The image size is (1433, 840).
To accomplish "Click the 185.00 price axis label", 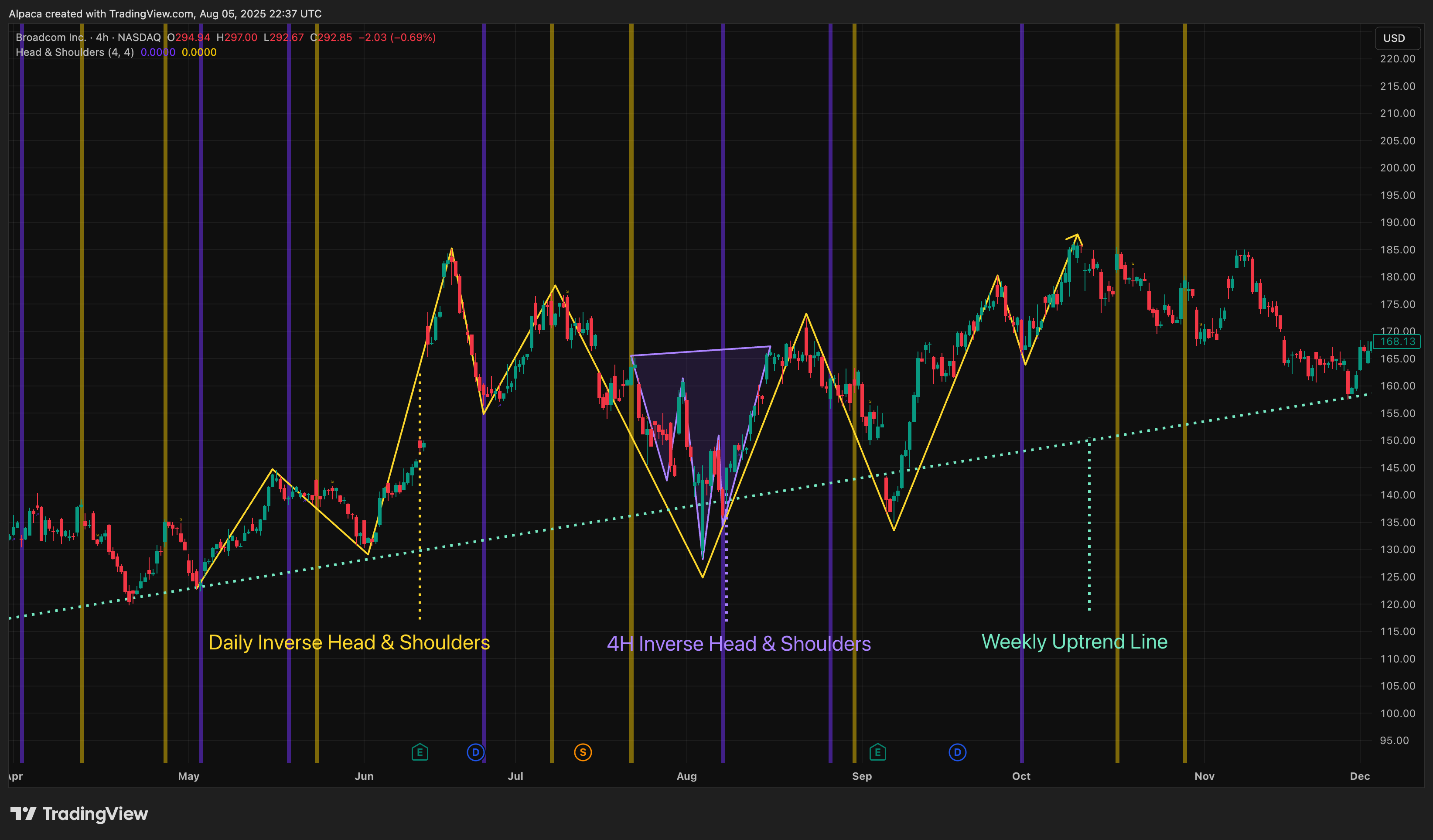I will (1397, 249).
